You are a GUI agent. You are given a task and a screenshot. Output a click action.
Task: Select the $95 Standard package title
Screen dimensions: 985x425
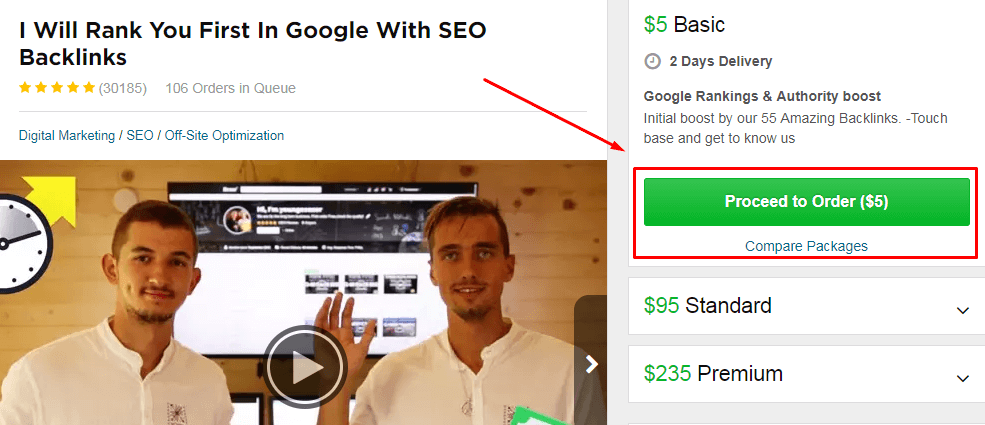(x=707, y=306)
